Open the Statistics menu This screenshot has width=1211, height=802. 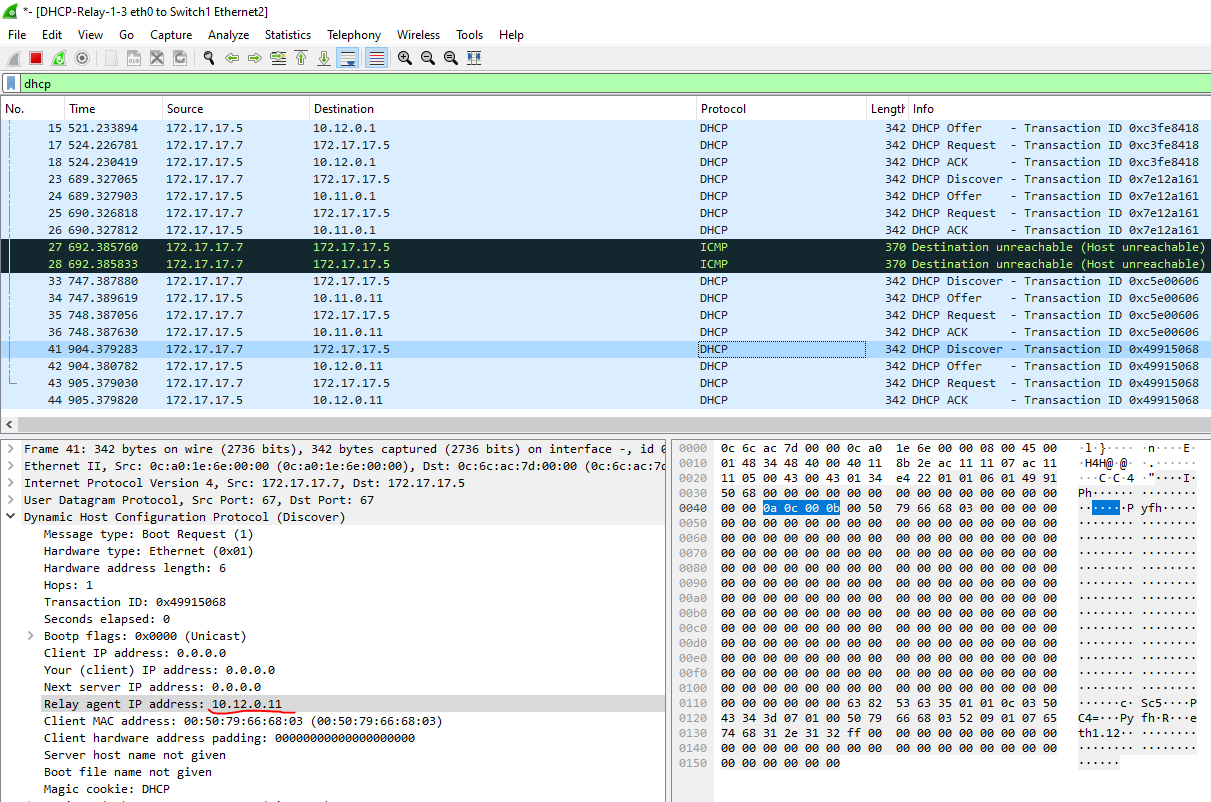pos(288,35)
